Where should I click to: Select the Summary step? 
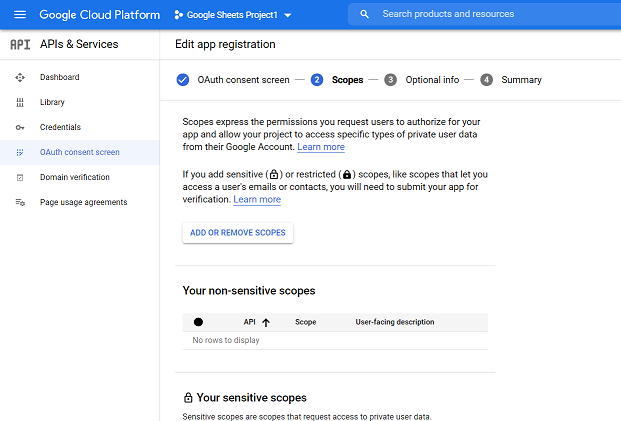click(520, 80)
